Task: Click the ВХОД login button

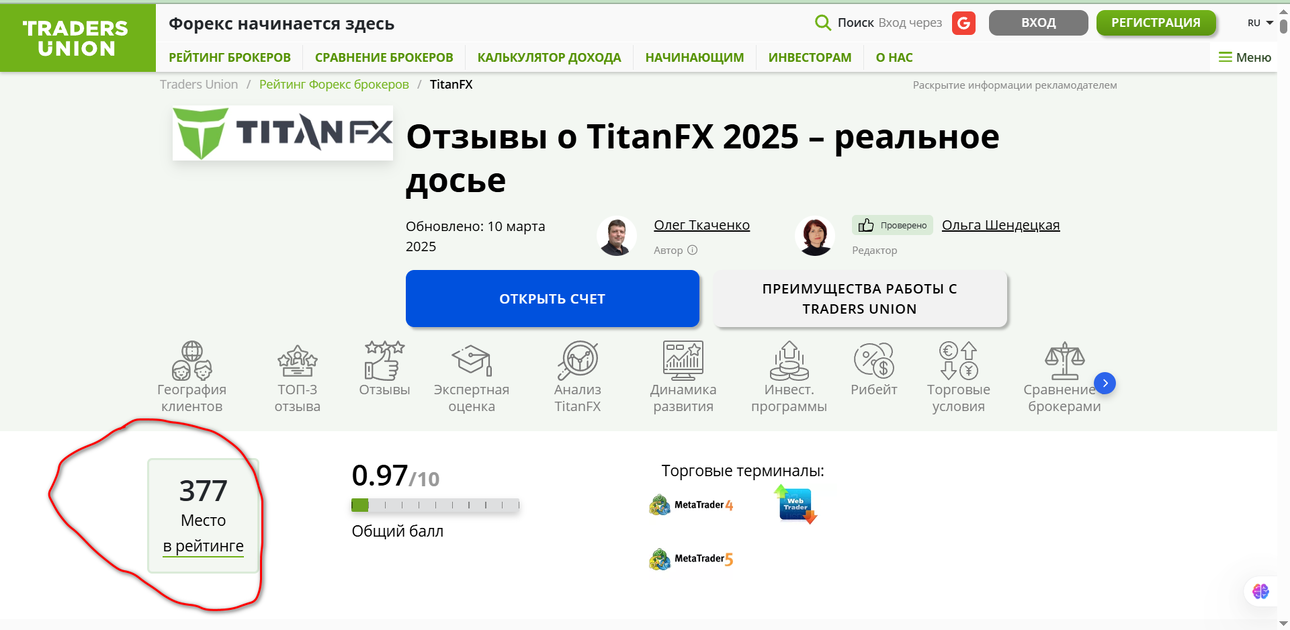Action: [1038, 23]
